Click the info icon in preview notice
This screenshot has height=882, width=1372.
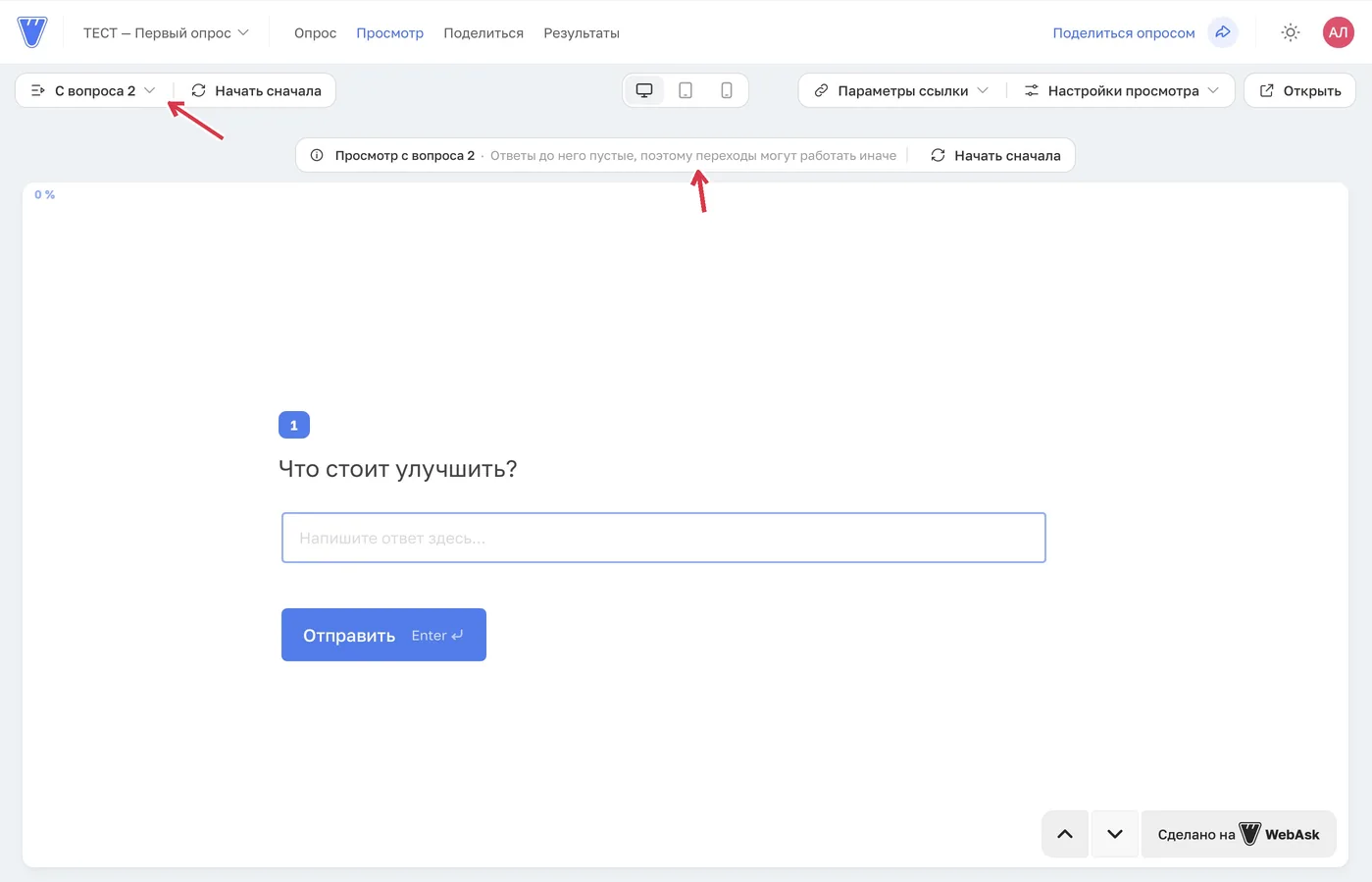tap(317, 155)
